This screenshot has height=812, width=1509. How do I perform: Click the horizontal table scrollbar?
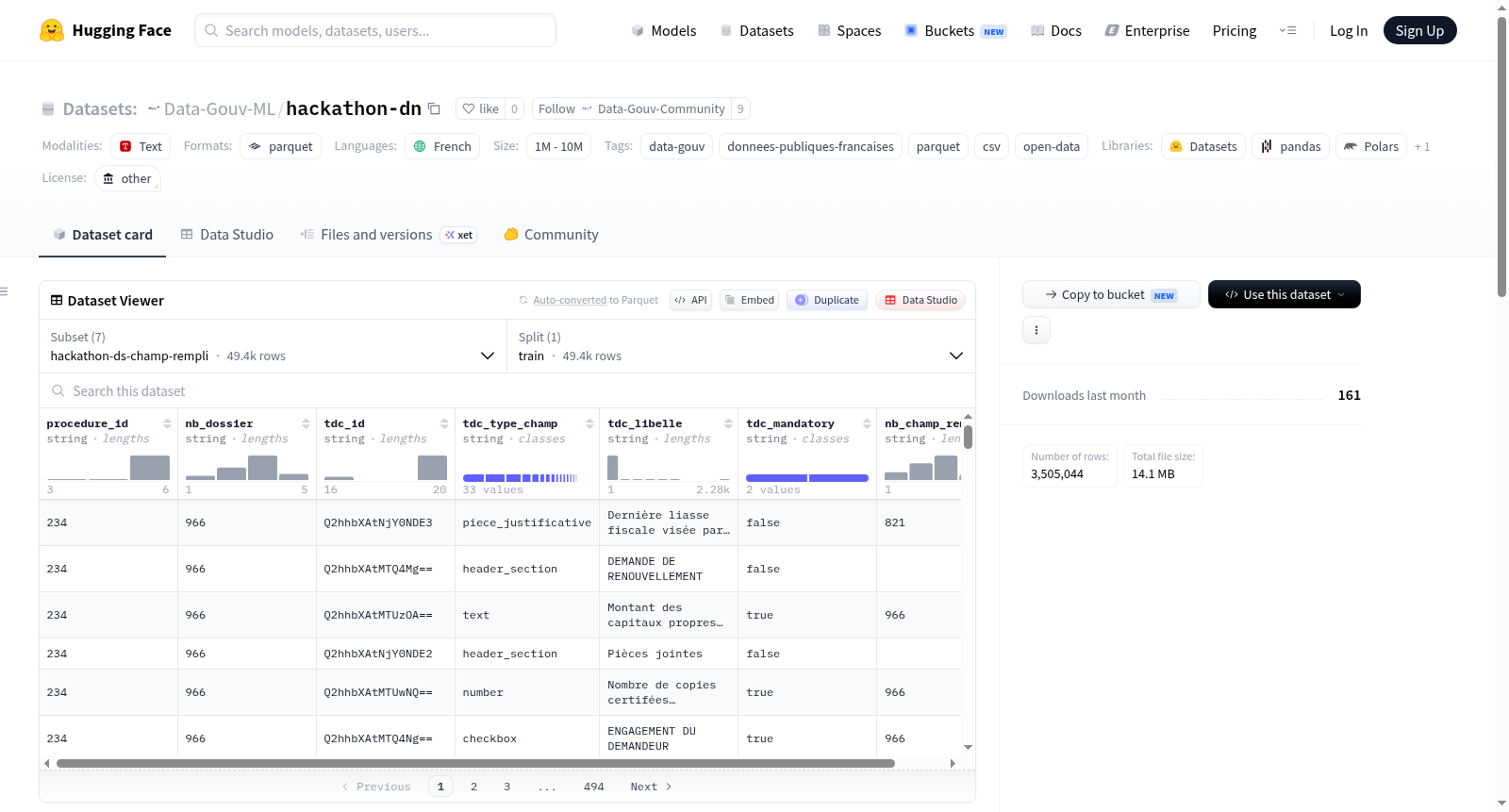(x=475, y=763)
